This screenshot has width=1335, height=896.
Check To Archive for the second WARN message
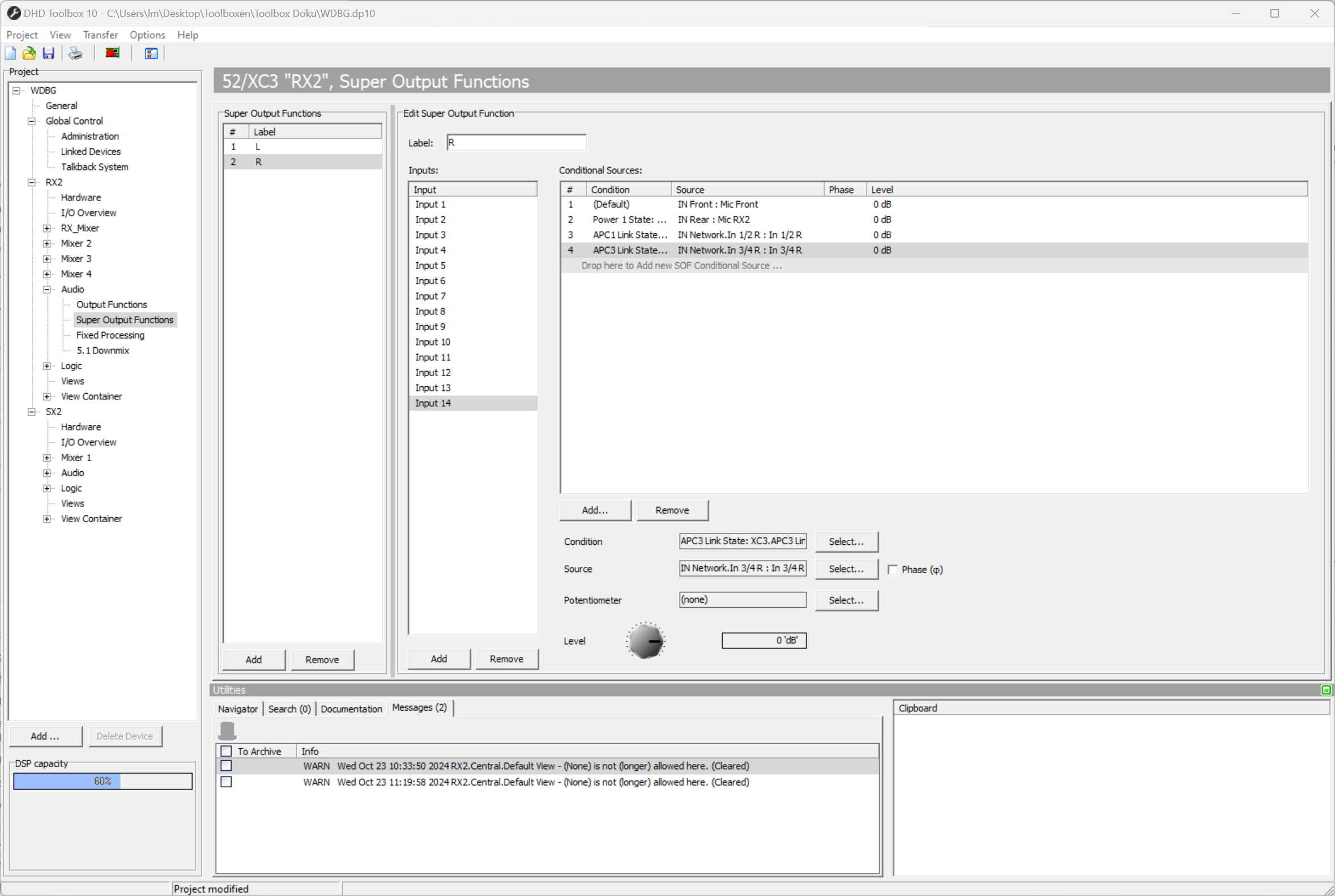[x=227, y=782]
